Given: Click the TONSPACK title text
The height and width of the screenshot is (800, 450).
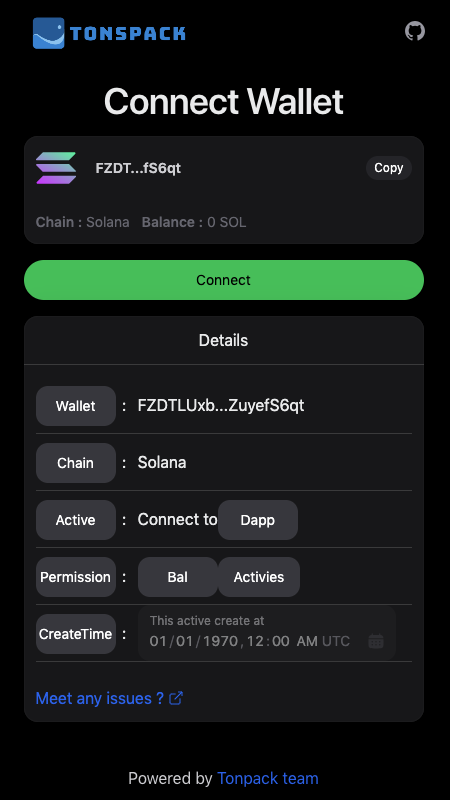Looking at the screenshot, I should pos(128,34).
